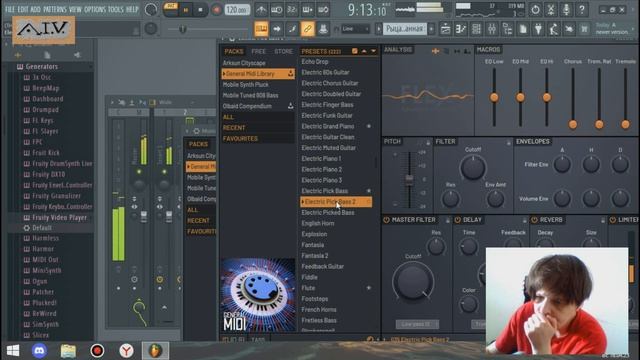This screenshot has height=360, width=640.
Task: Switch to the STORE tab
Action: (283, 51)
